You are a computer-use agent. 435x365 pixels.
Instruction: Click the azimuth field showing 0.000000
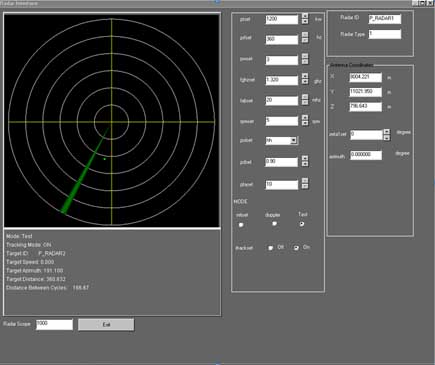pyautogui.click(x=366, y=155)
